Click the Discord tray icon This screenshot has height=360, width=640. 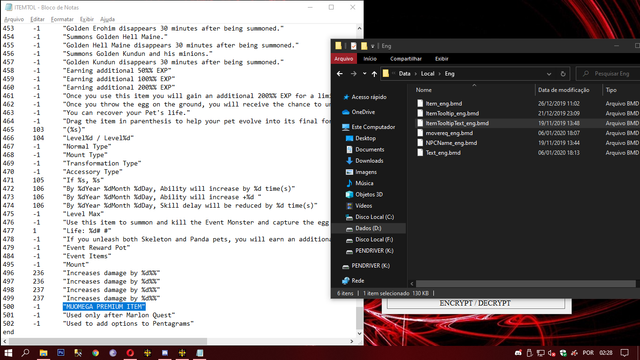(518, 353)
